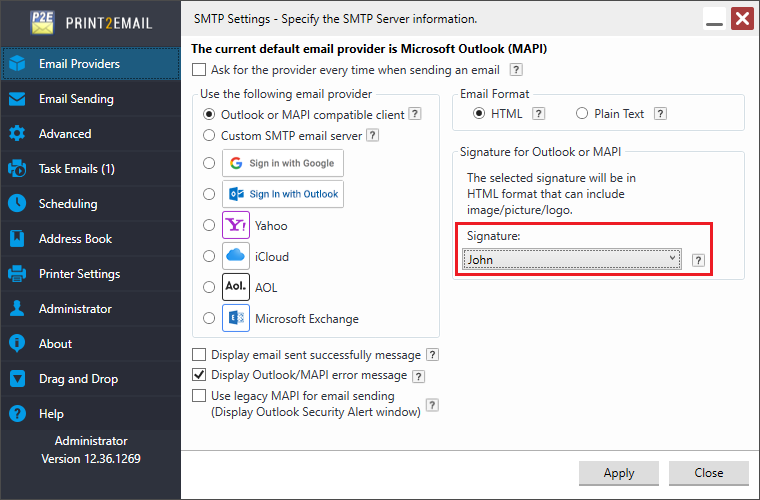Check Use legacy MAPI for email sending
This screenshot has width=760, height=500.
coord(199,396)
